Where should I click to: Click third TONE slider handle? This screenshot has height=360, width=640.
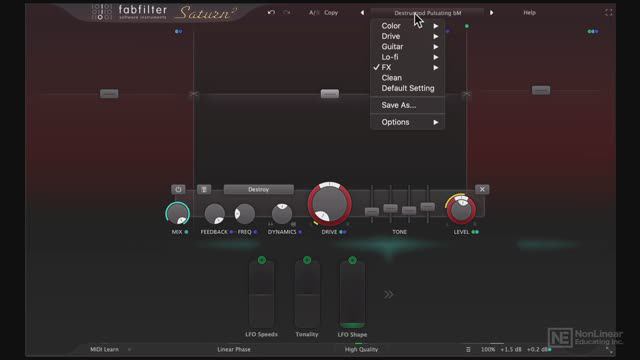pos(409,210)
